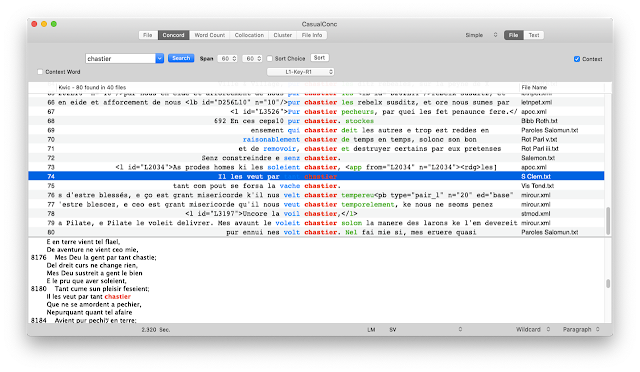Select row 79 voleit chastier solon
Image resolution: width=640 pixels, height=372 pixels.
[x=316, y=223]
